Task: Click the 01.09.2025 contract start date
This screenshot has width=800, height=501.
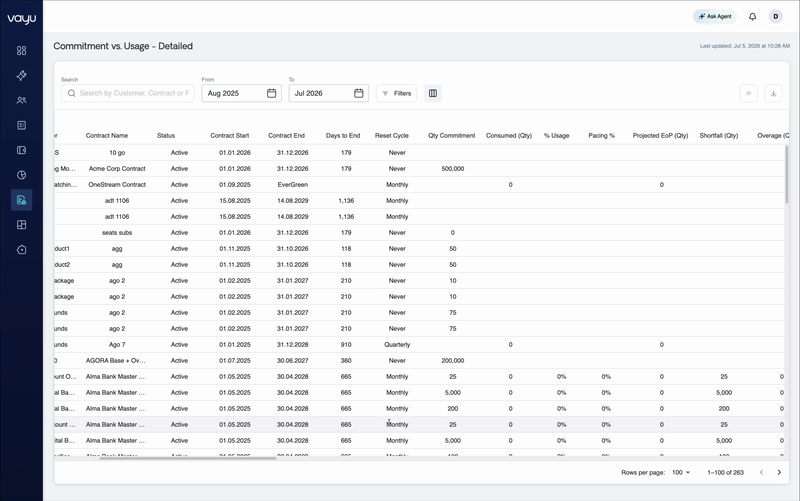Action: 235,185
